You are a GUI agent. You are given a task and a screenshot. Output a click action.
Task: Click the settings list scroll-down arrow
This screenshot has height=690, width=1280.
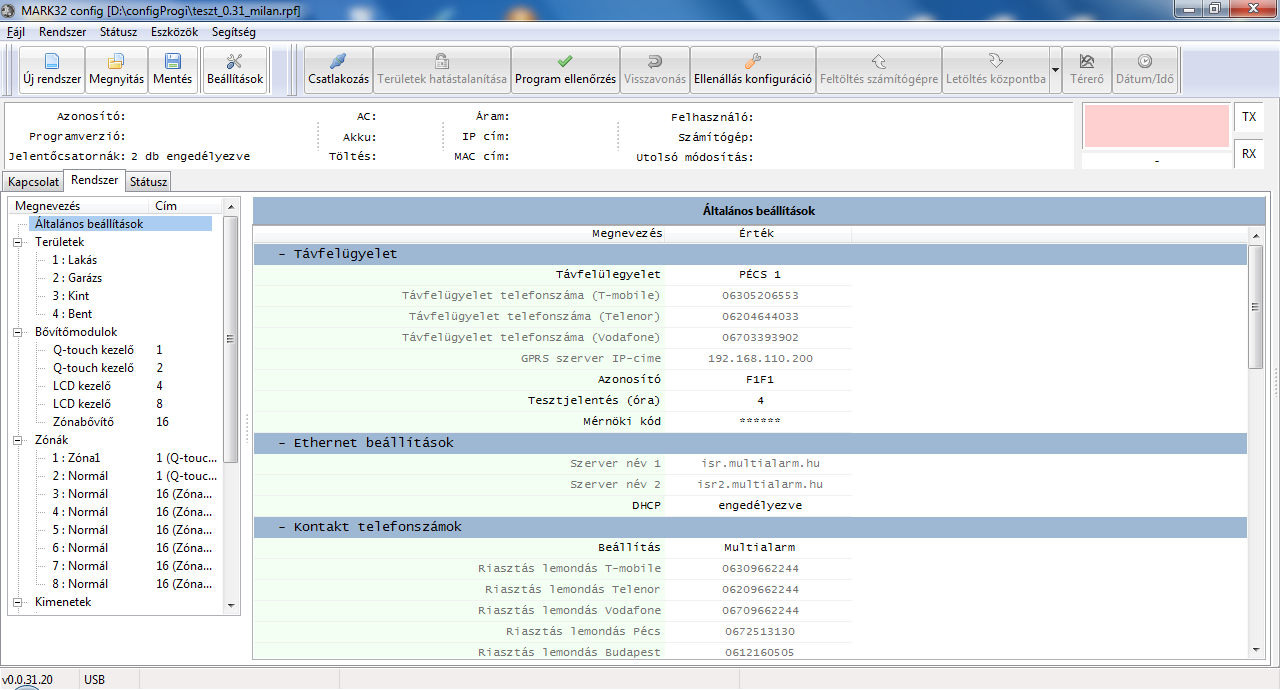(1256, 651)
